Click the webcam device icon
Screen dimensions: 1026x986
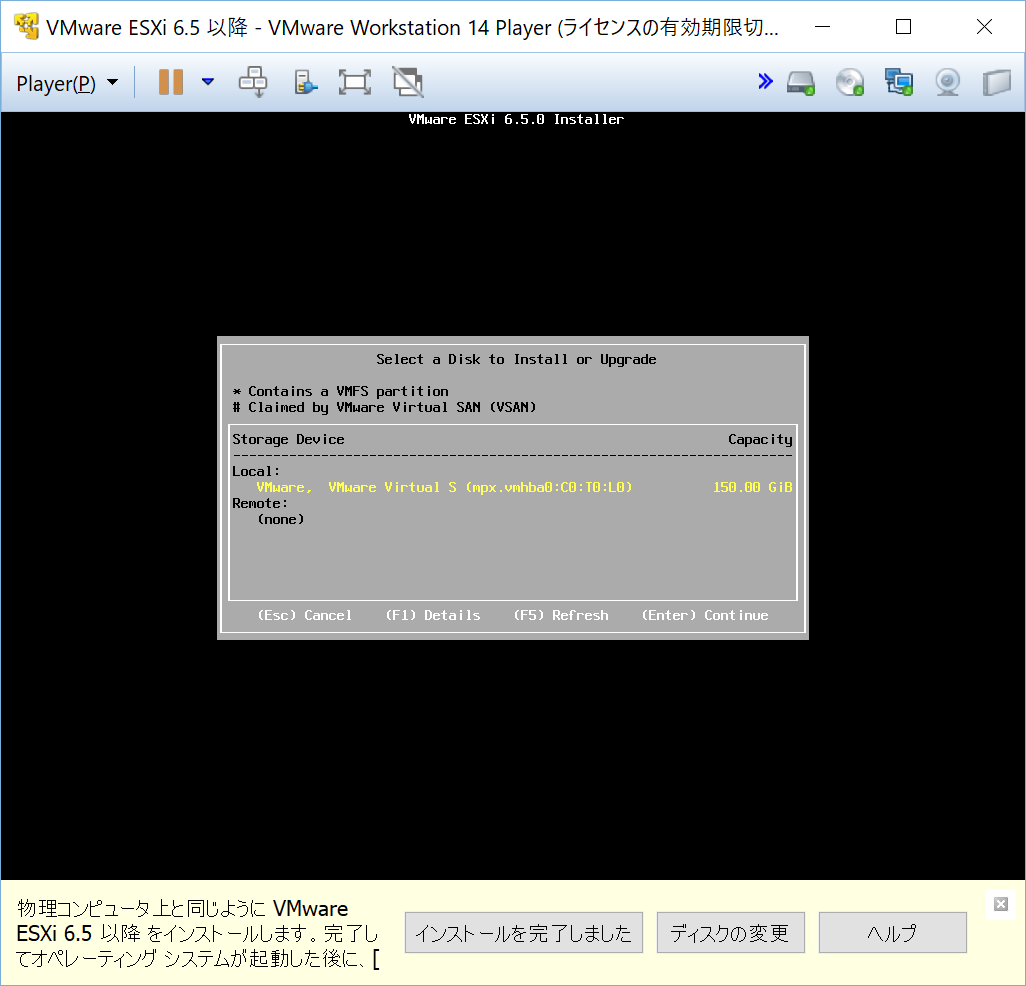tap(946, 83)
